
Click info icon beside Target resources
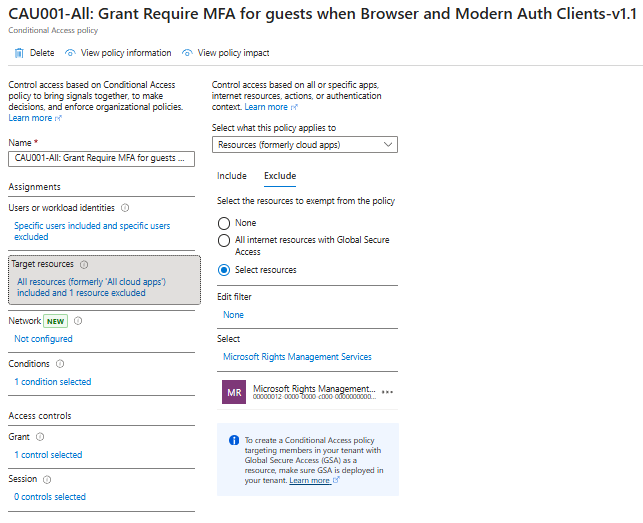pyautogui.click(x=84, y=265)
